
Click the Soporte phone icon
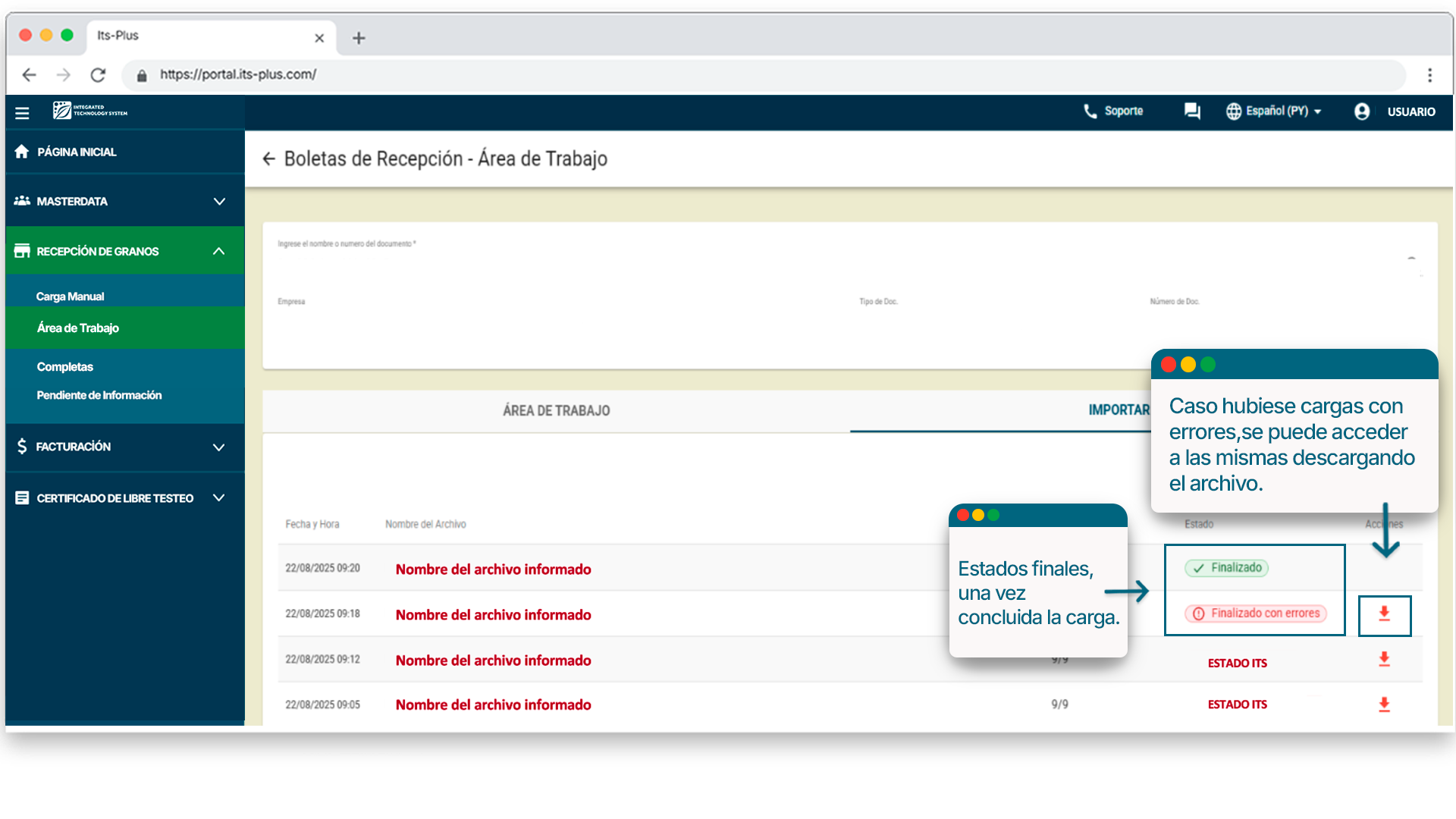(x=1090, y=111)
